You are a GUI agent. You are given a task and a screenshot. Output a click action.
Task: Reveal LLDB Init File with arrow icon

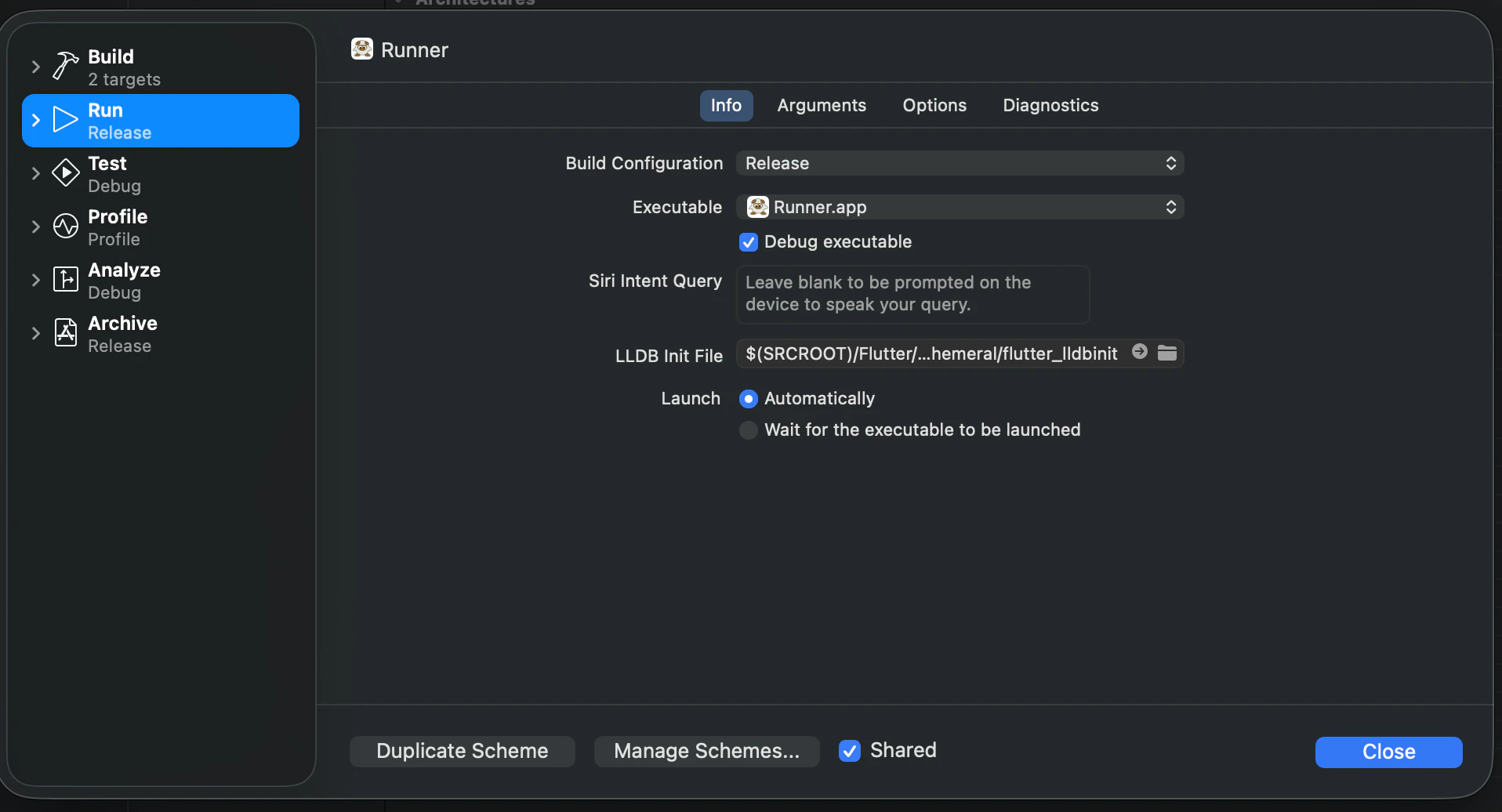coord(1140,352)
